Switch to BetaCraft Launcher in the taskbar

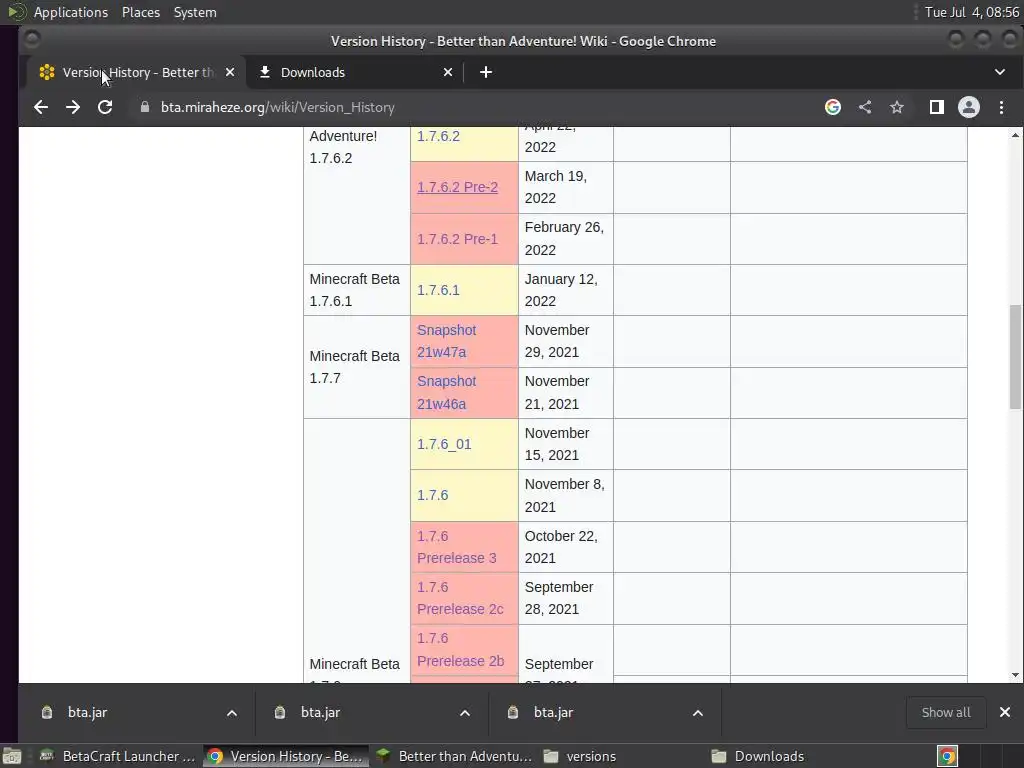click(118, 756)
